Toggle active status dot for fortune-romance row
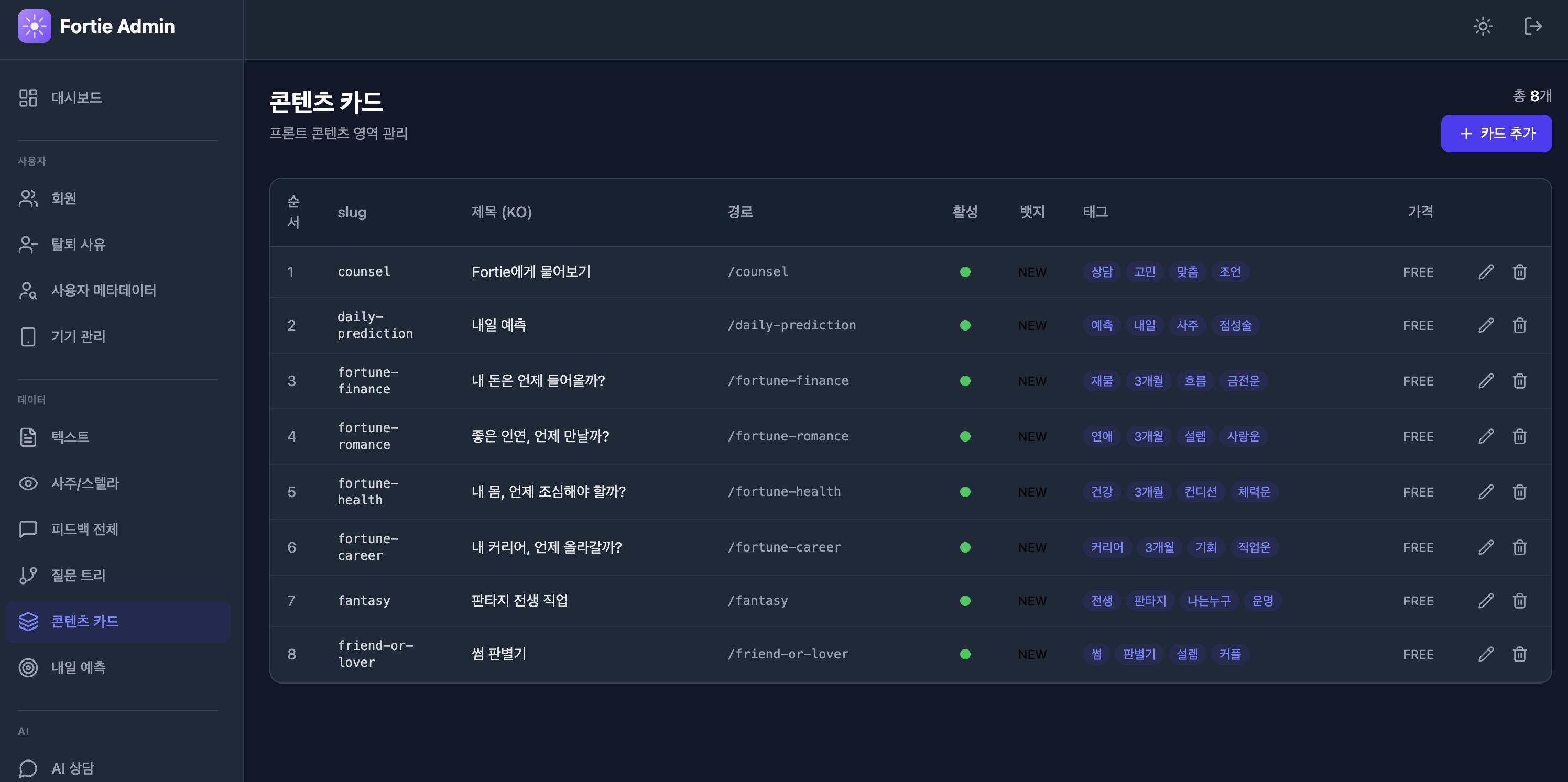Screen dimensions: 1568x782 point(965,436)
